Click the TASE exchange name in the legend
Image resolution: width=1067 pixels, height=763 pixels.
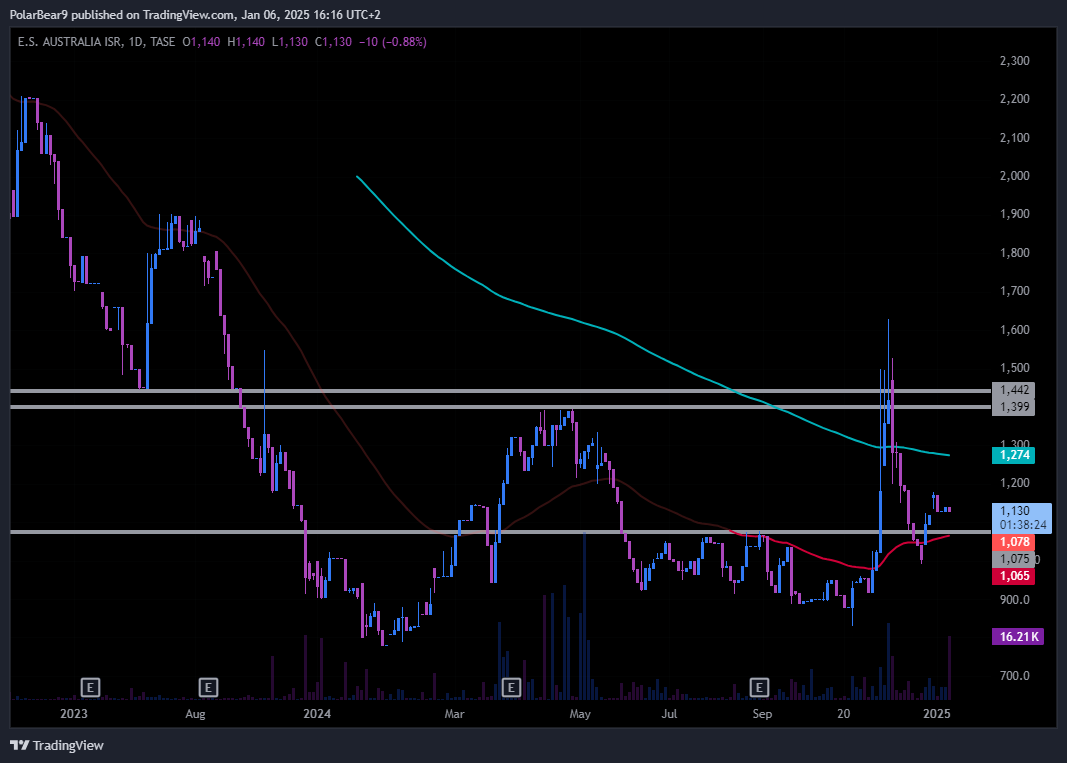tap(162, 42)
